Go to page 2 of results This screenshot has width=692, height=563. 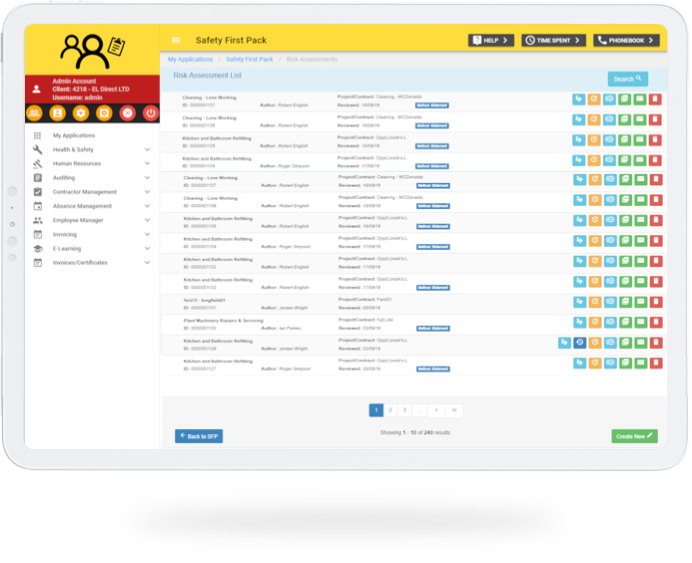(390, 410)
